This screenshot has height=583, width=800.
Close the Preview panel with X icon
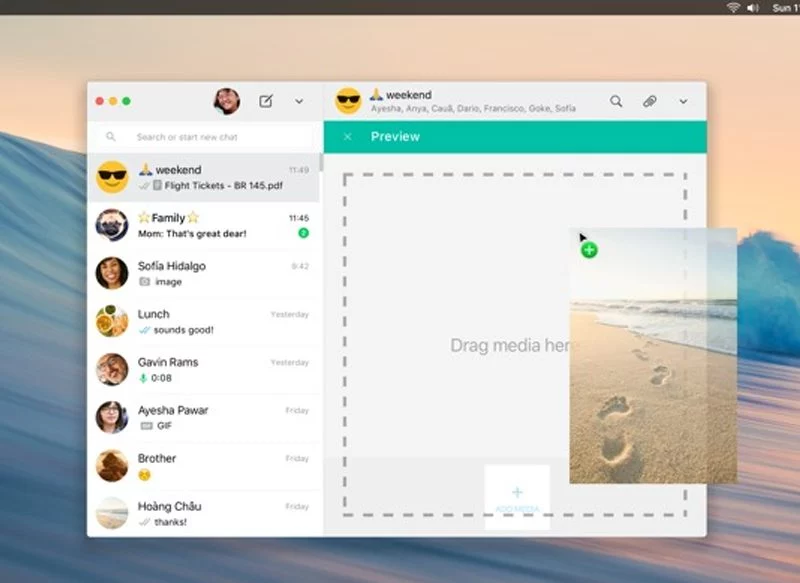pyautogui.click(x=347, y=137)
